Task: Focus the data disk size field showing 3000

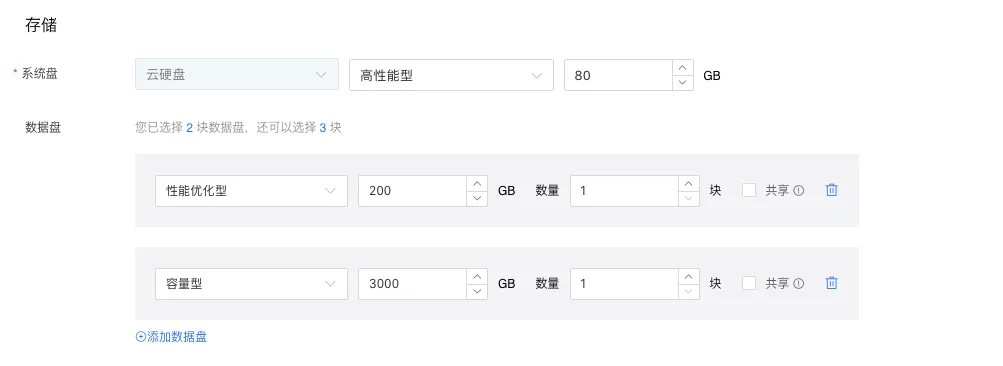Action: click(x=413, y=283)
